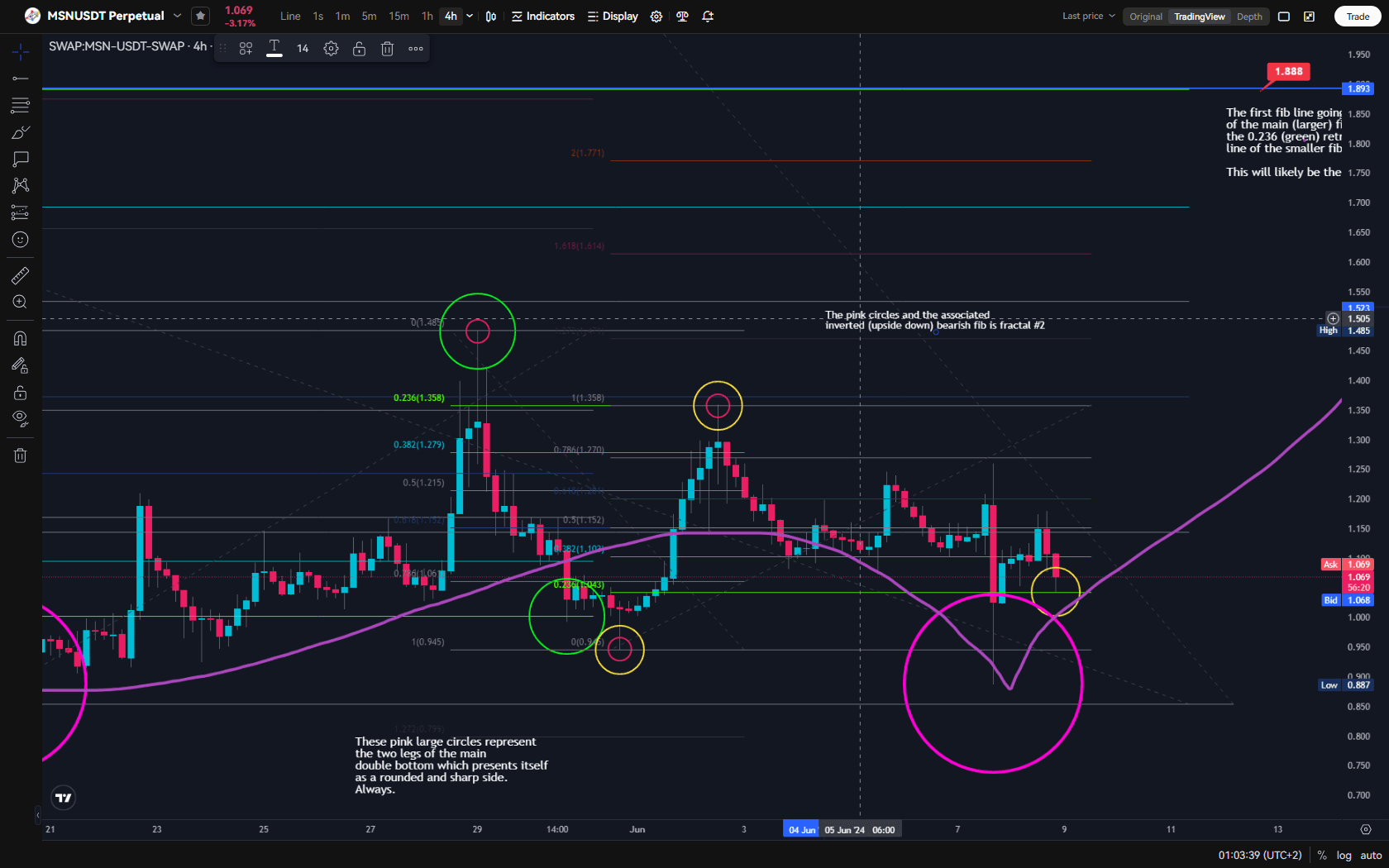Open the candlestick chart style picker
Screen dimensions: 1389x868
[x=491, y=17]
